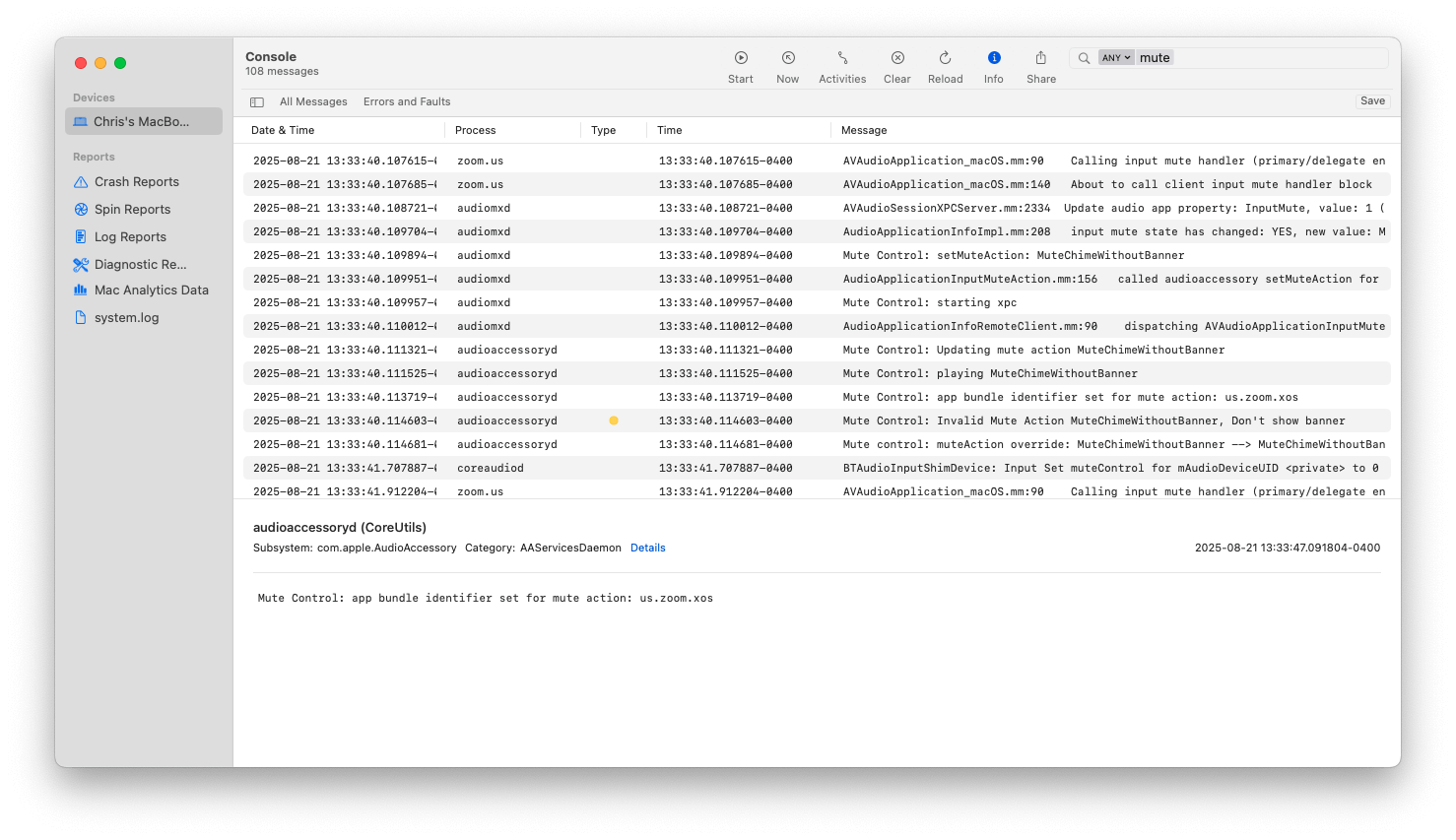Select the audiomxd row at 13:33:40.109704
The height and width of the screenshot is (840, 1456).
pyautogui.click(x=817, y=231)
